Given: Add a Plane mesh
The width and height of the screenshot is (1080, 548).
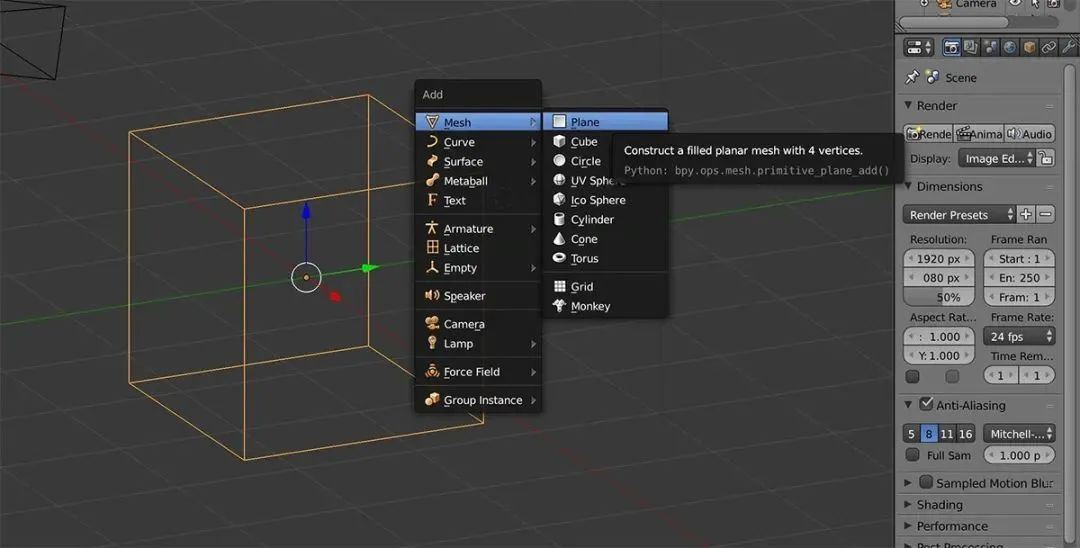Looking at the screenshot, I should coord(605,122).
